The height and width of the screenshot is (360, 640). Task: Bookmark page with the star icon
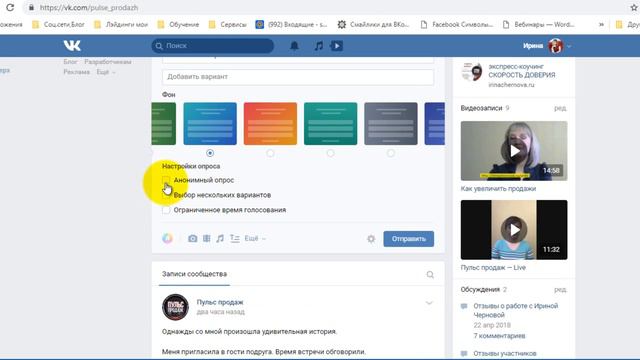point(634,7)
